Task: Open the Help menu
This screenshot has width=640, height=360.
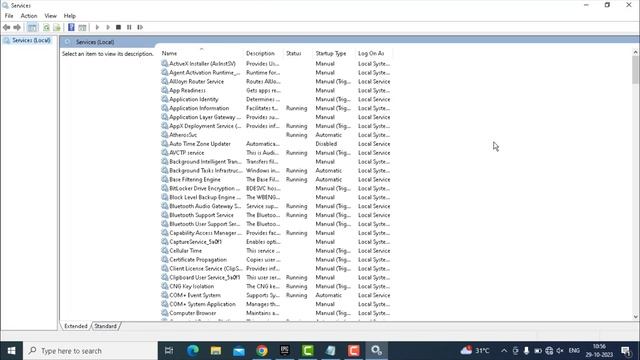Action: pyautogui.click(x=69, y=16)
